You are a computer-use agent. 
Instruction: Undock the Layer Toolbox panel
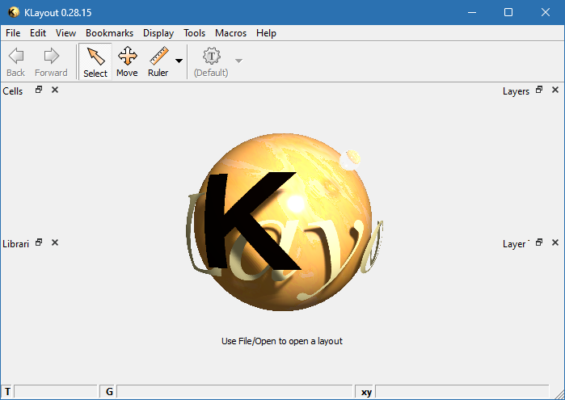[x=539, y=243]
